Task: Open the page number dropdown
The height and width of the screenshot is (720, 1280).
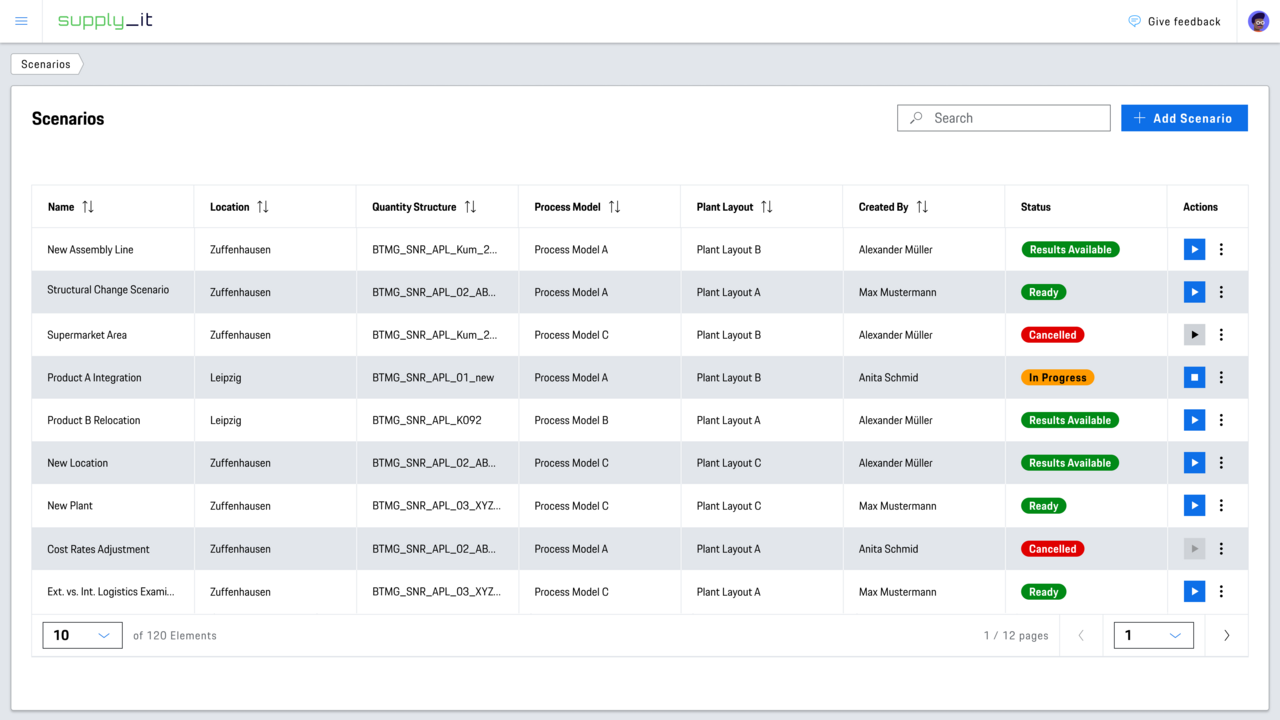Action: click(x=1153, y=635)
